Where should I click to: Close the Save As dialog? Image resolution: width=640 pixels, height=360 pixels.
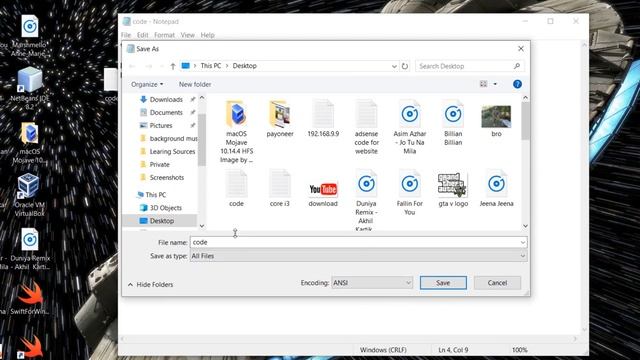[521, 49]
